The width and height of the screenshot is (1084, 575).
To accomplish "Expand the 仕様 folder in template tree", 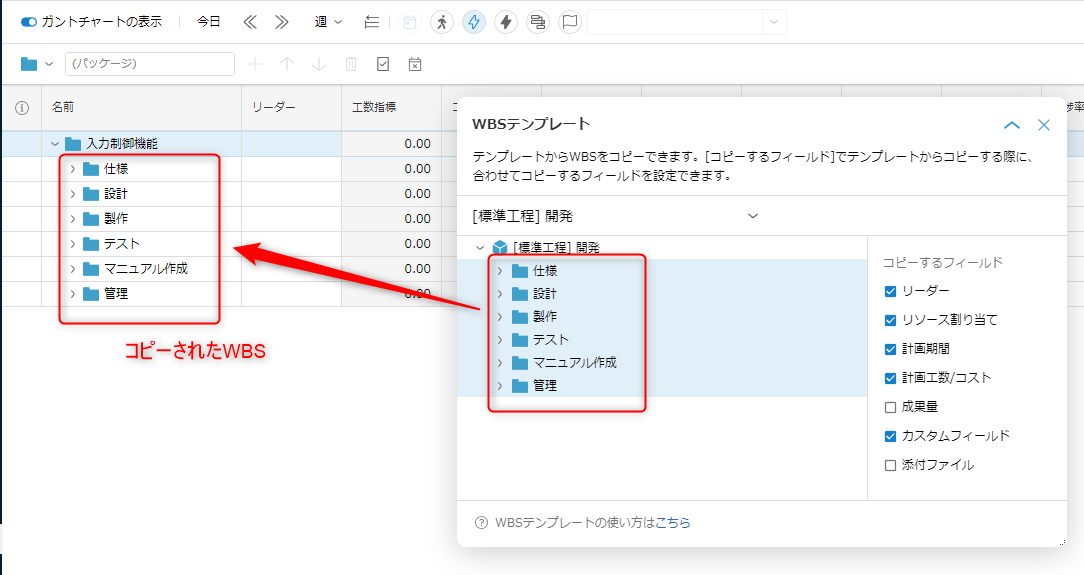I will coord(500,271).
